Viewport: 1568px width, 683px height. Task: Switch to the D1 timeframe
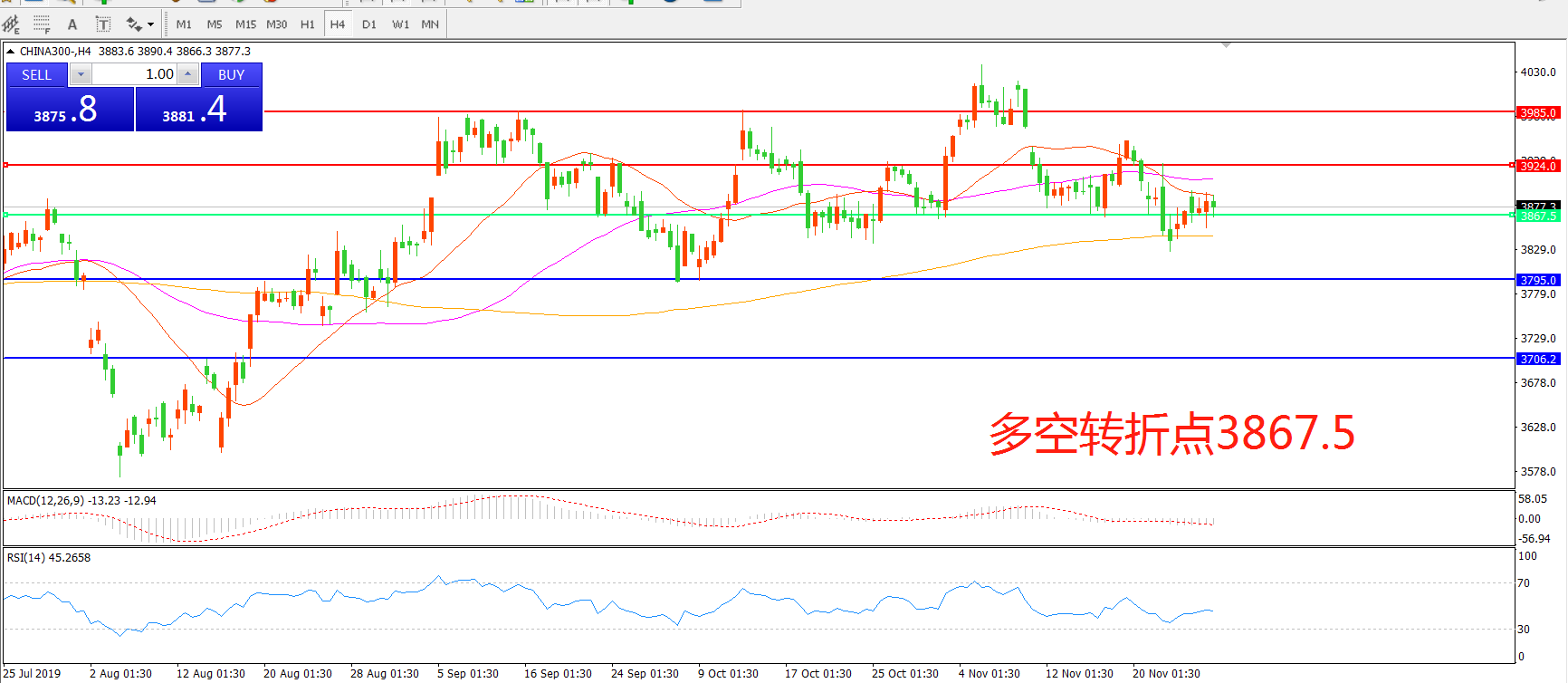pos(368,24)
